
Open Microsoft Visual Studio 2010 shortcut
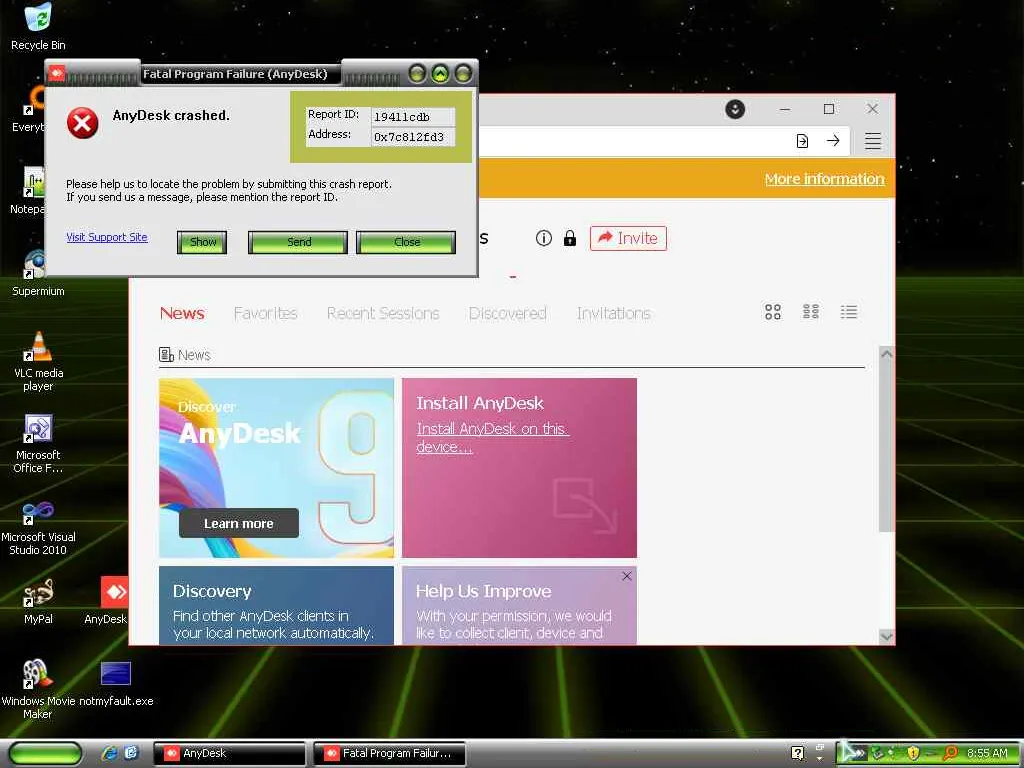[x=38, y=526]
